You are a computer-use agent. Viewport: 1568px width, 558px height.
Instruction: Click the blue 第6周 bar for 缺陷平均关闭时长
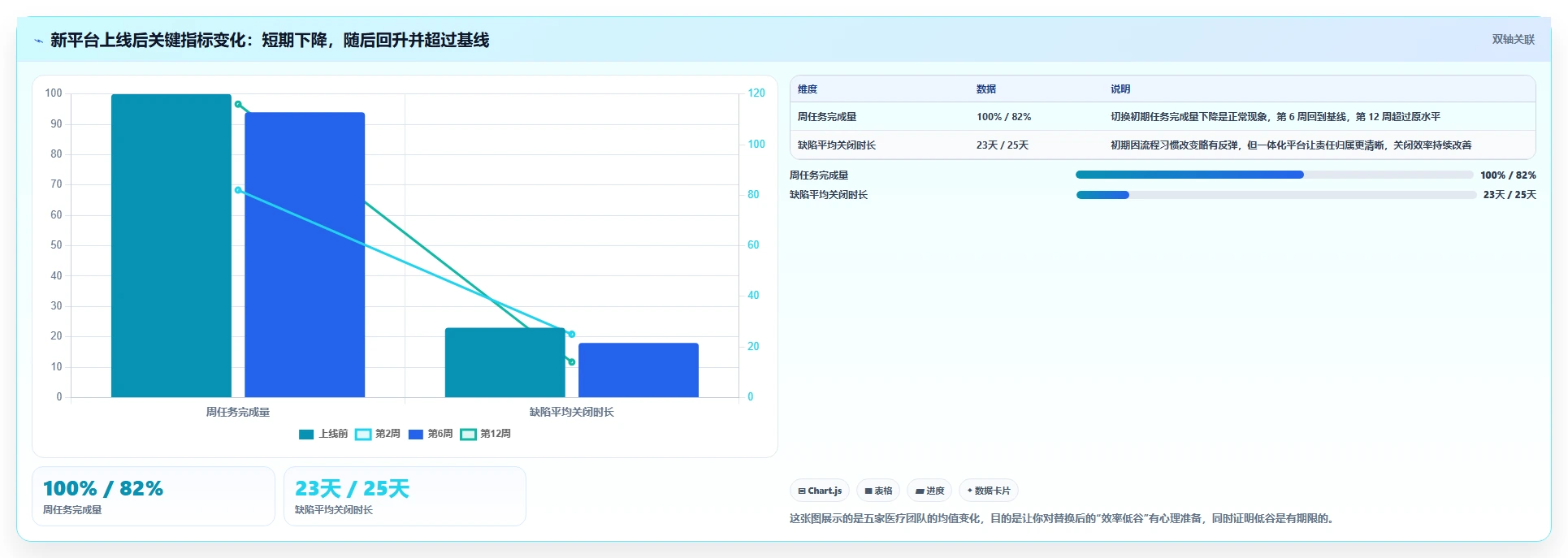pyautogui.click(x=639, y=370)
